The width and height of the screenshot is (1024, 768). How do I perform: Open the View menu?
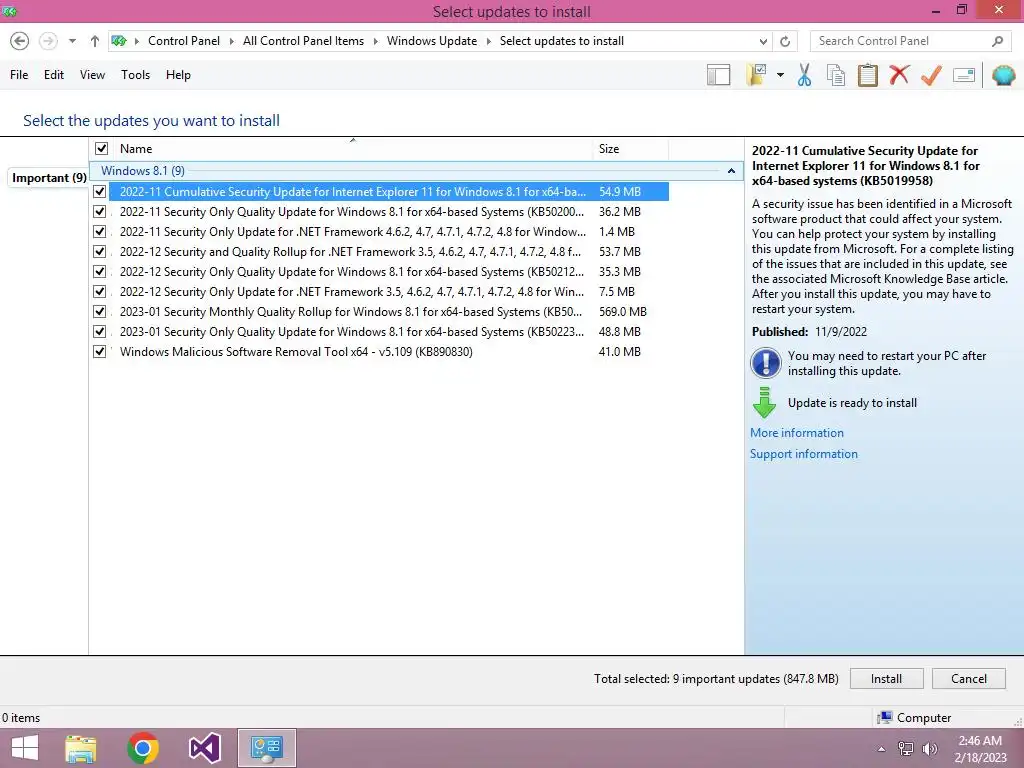click(x=92, y=75)
